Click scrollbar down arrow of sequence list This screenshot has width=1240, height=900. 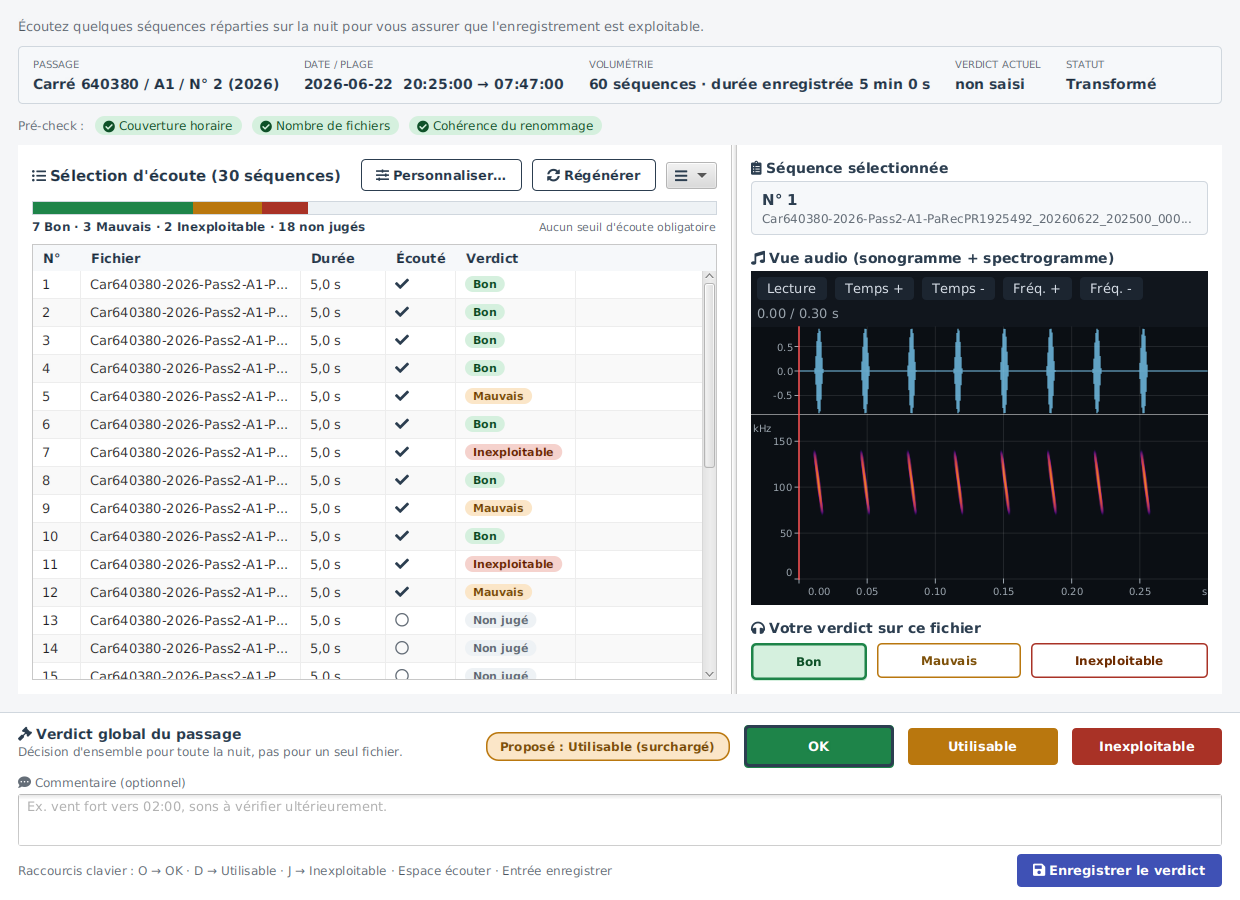pyautogui.click(x=709, y=674)
